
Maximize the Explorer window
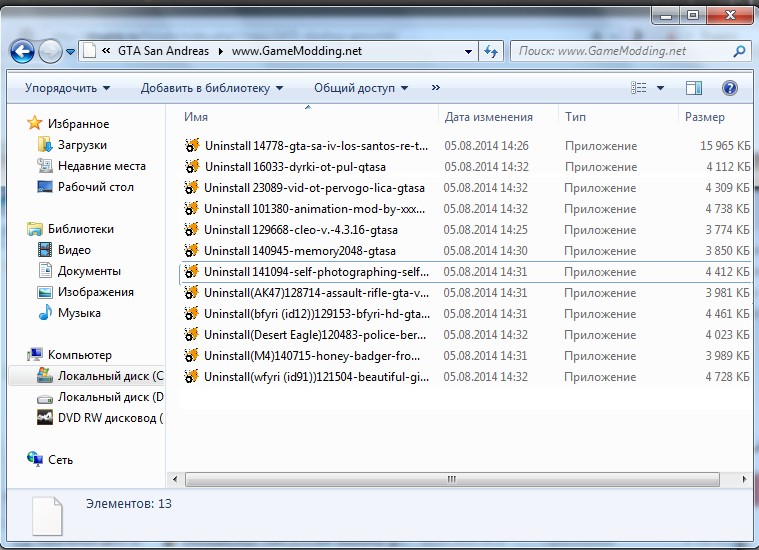pyautogui.click(x=693, y=15)
